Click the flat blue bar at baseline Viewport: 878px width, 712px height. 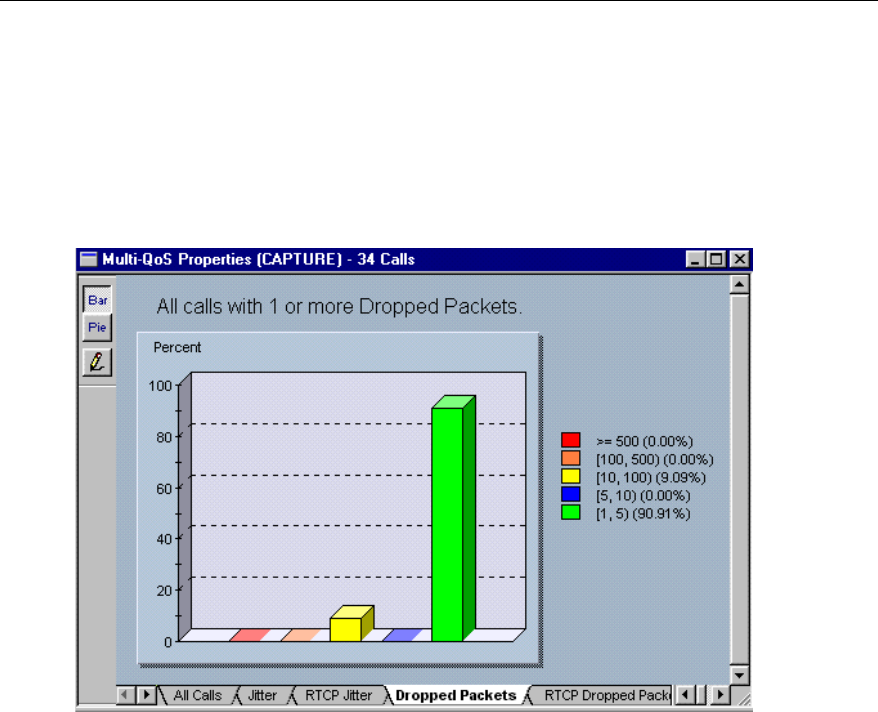[x=402, y=635]
